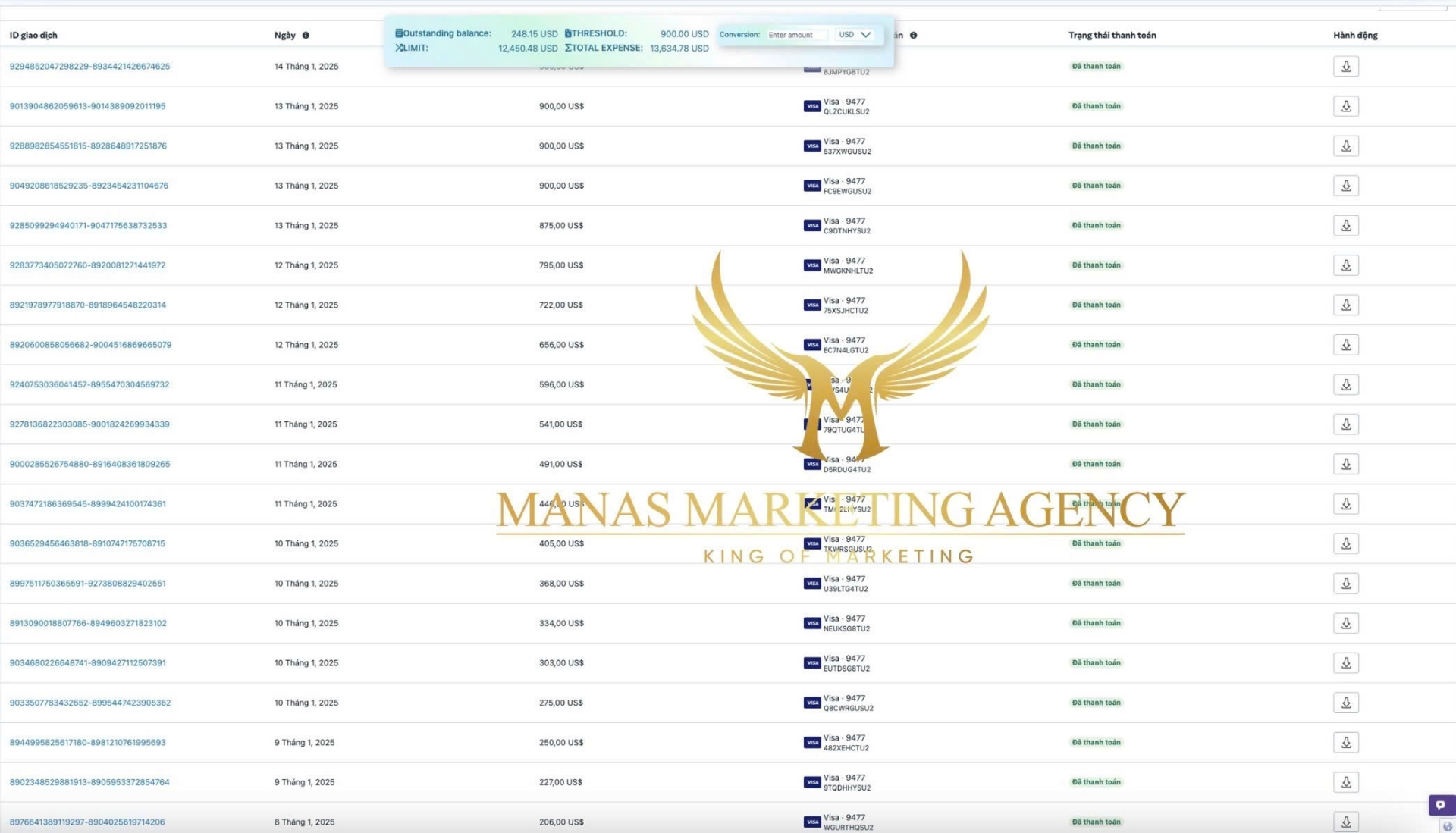This screenshot has height=833, width=1456.
Task: Download receipt for the 875,00 US$ transaction
Action: 1345,225
